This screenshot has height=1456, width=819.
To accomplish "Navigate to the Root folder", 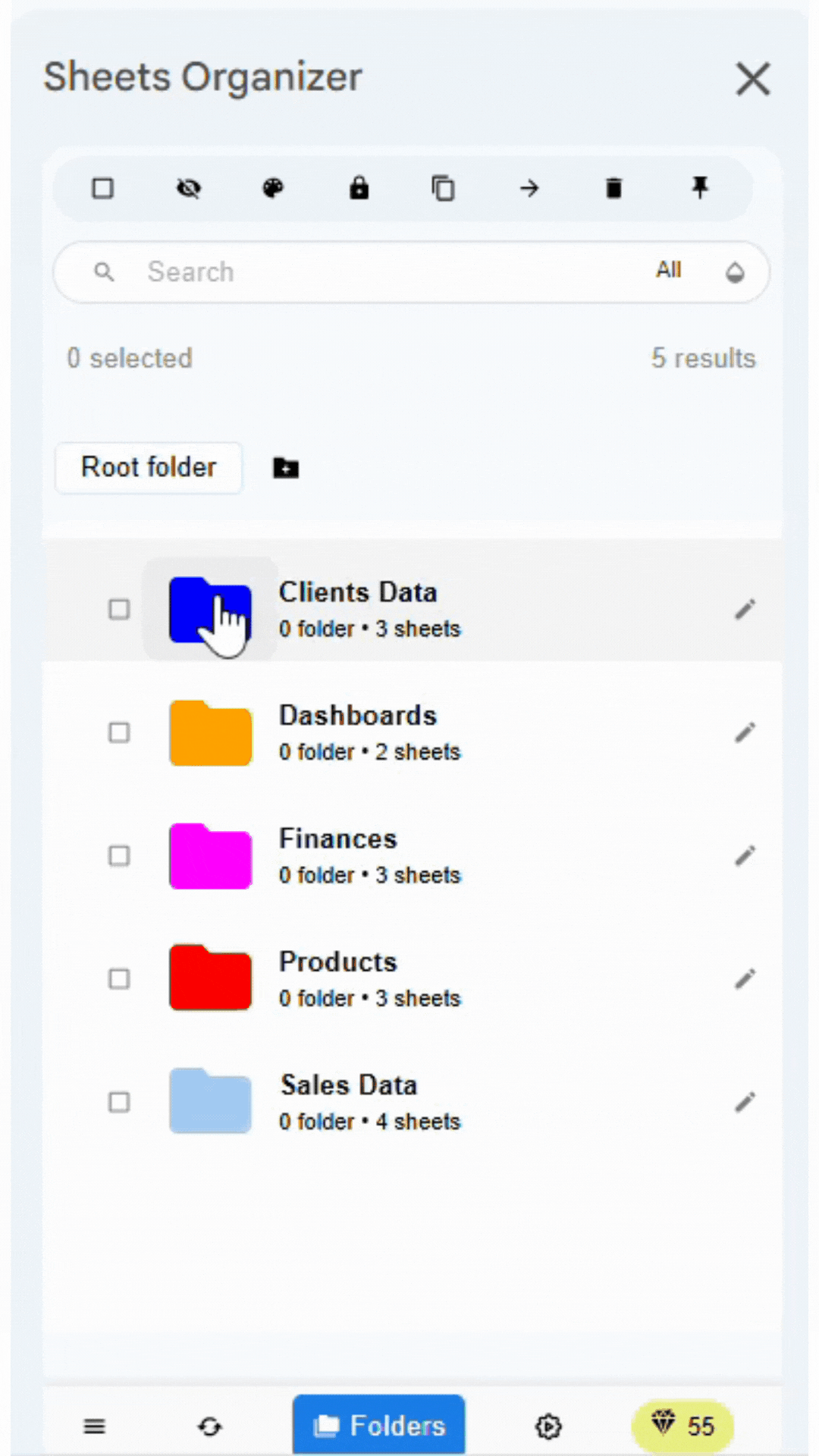I will click(x=149, y=468).
